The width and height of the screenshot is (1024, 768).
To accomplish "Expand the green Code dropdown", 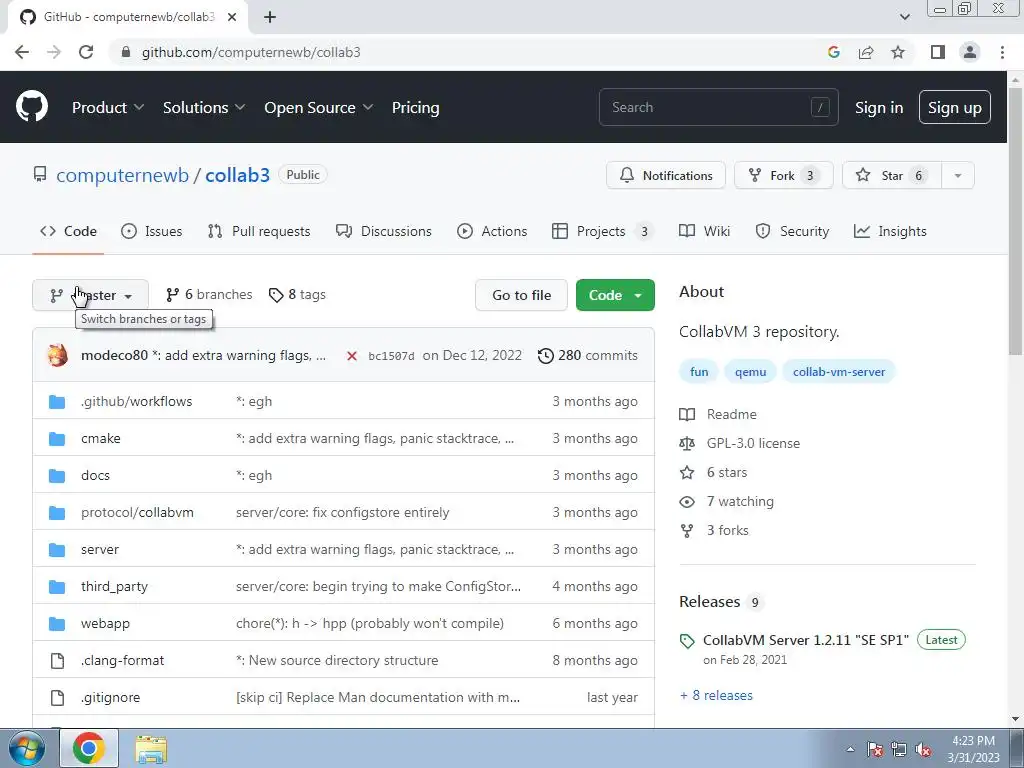I will coord(615,295).
